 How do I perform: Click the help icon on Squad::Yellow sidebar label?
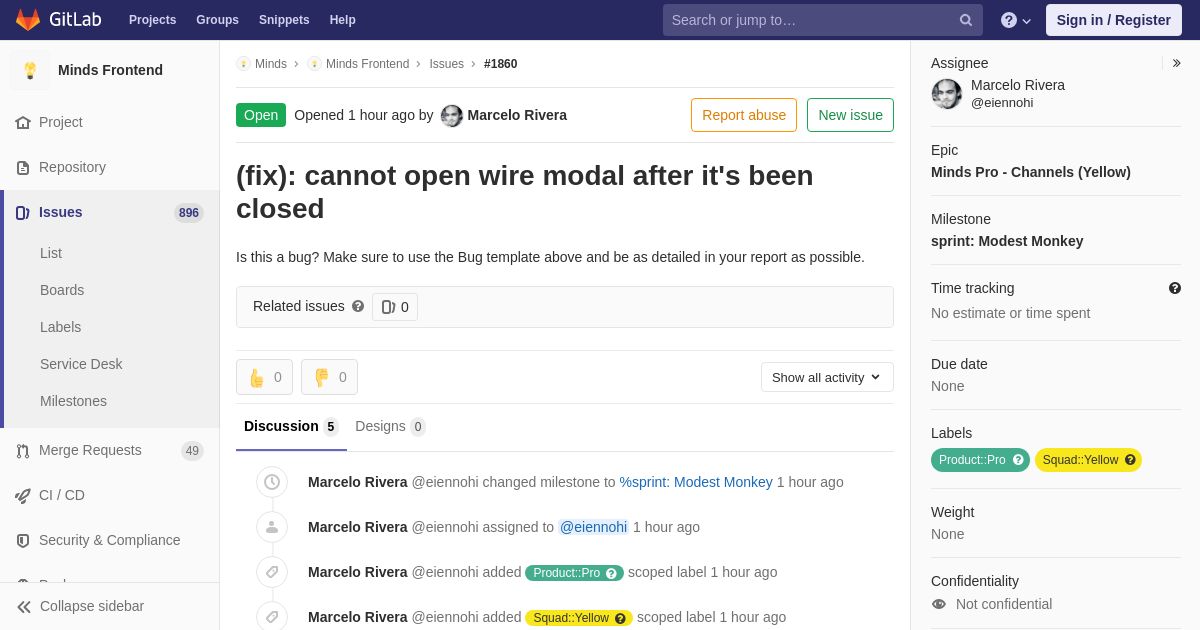click(x=1130, y=460)
